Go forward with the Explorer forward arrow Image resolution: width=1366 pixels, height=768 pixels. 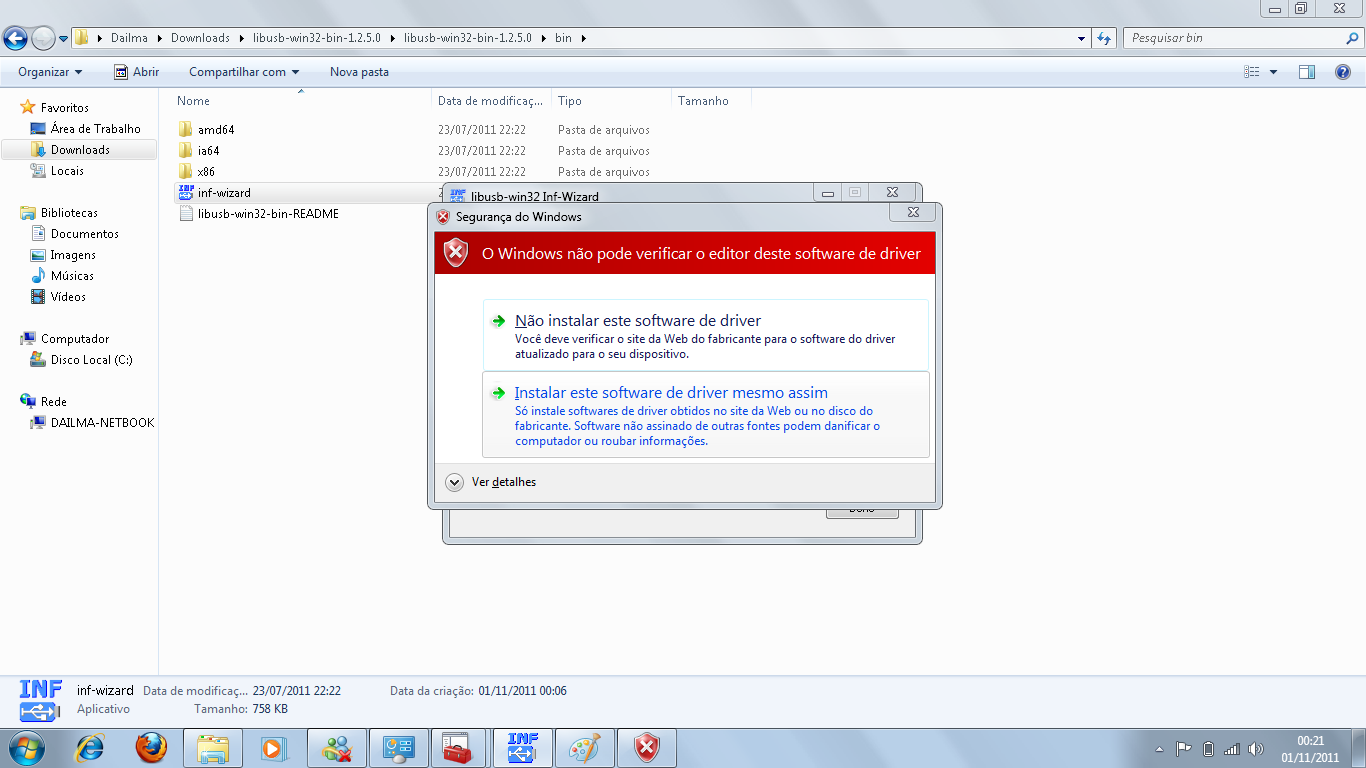(x=43, y=38)
